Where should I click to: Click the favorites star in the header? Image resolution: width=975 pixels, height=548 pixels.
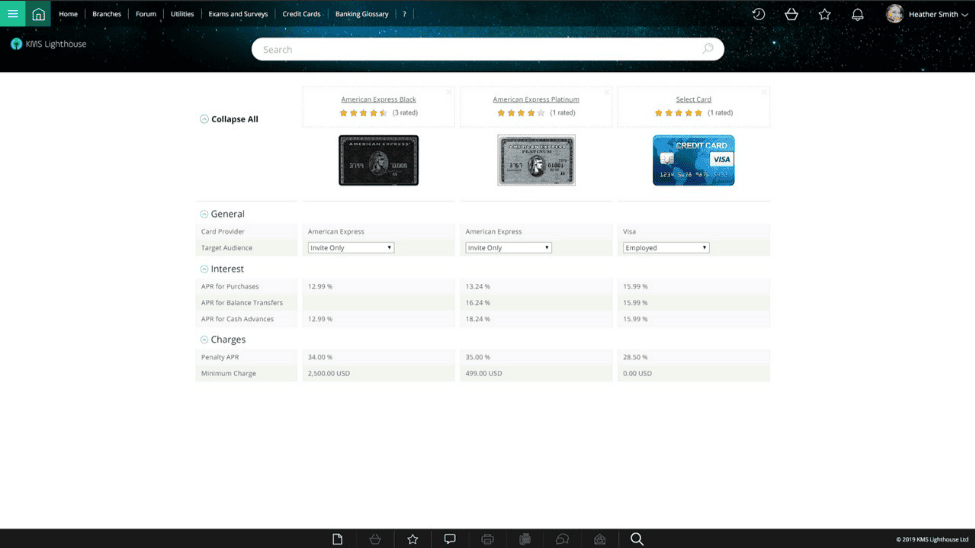coord(824,14)
